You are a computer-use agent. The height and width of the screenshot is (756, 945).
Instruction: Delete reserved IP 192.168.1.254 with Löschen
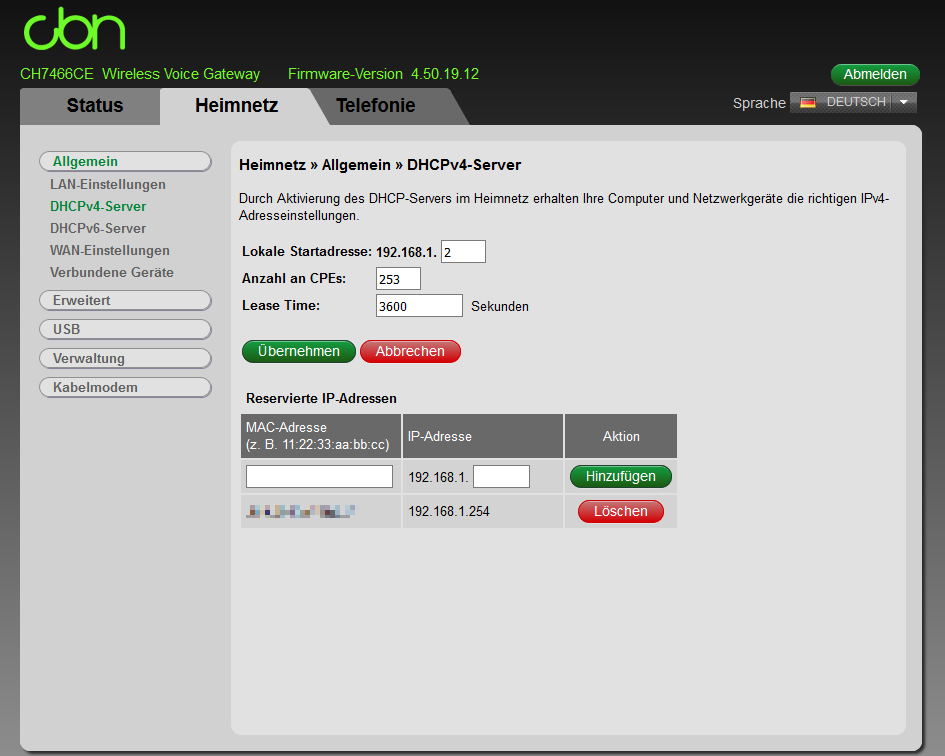coord(620,511)
